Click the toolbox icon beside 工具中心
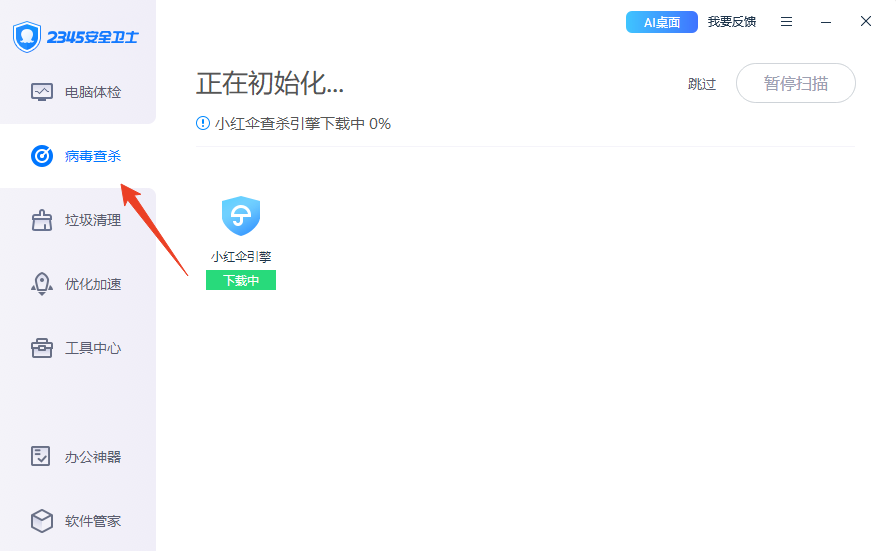Image resolution: width=896 pixels, height=551 pixels. [42, 348]
